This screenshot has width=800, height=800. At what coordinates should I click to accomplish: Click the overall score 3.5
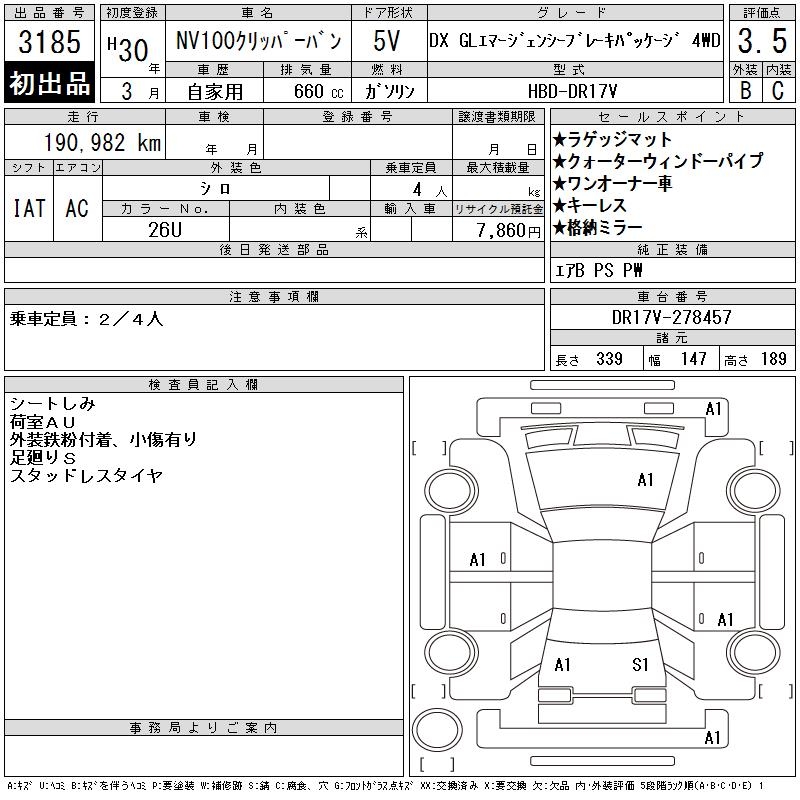762,41
